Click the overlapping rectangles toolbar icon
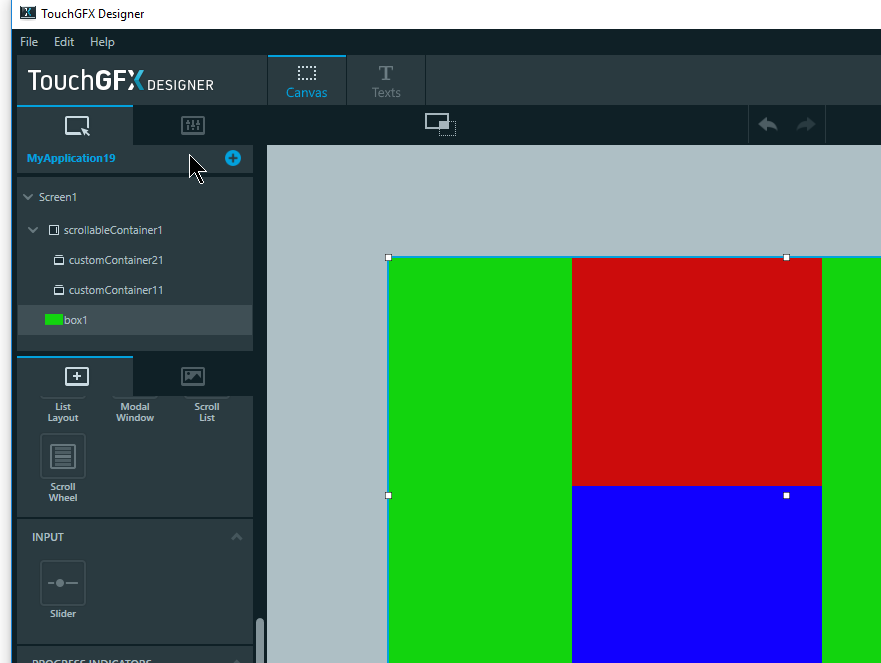 pyautogui.click(x=440, y=124)
